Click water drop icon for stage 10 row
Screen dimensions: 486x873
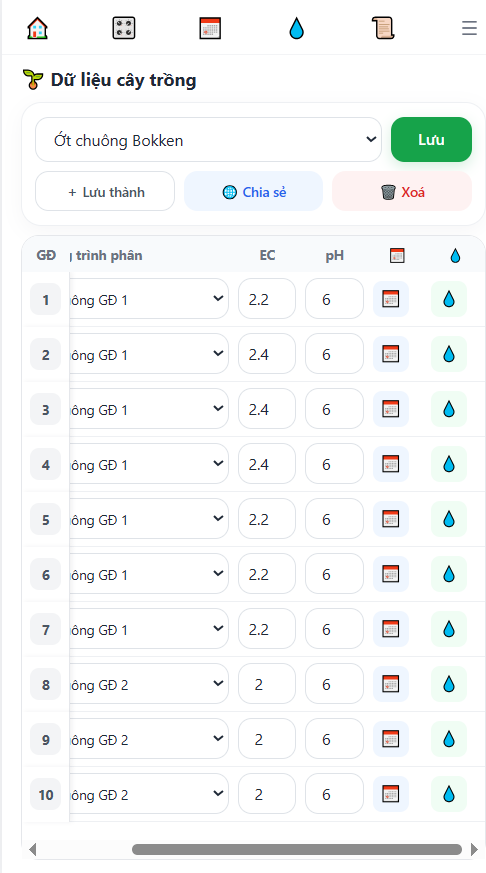(x=449, y=794)
